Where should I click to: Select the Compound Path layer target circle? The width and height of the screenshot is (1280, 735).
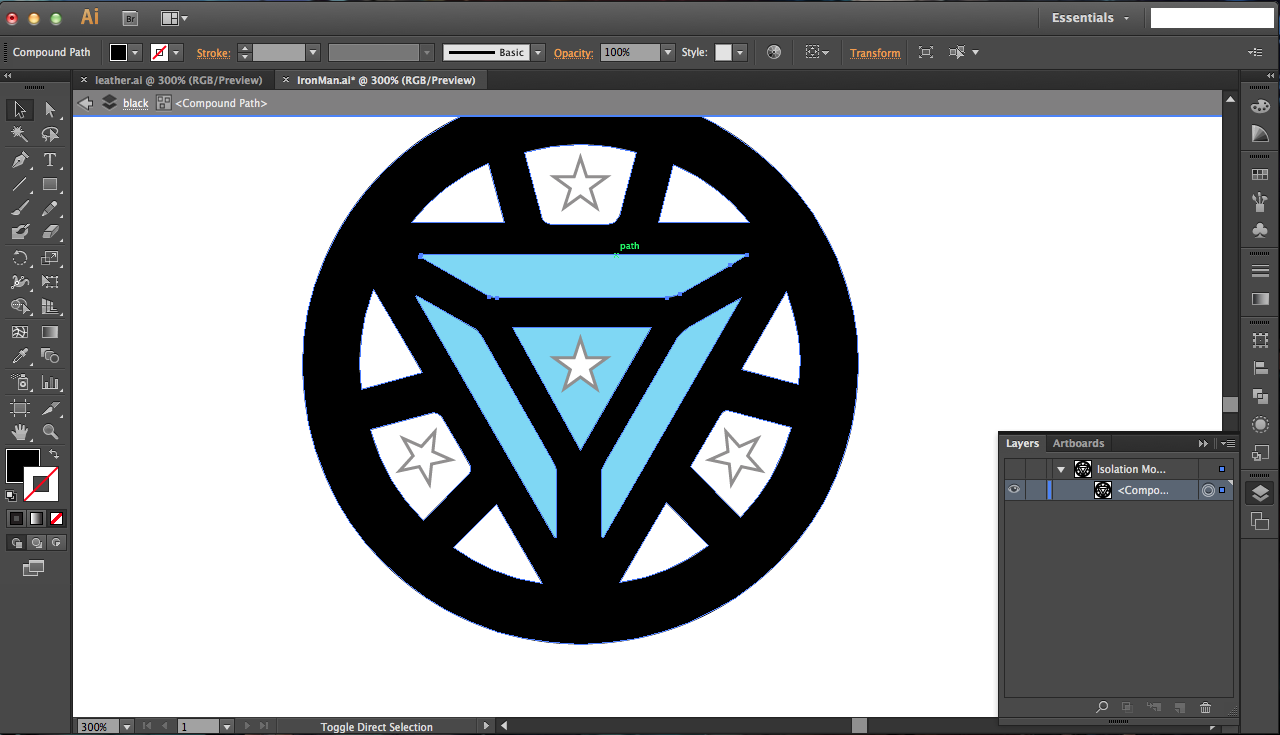point(1206,490)
